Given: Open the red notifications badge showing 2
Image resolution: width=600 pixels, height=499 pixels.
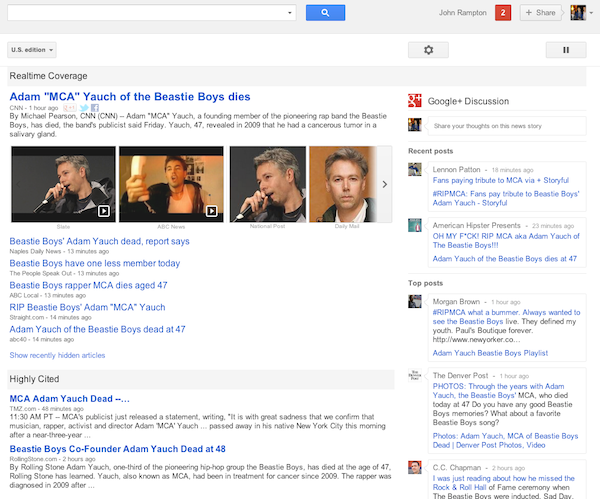Looking at the screenshot, I should [x=503, y=13].
